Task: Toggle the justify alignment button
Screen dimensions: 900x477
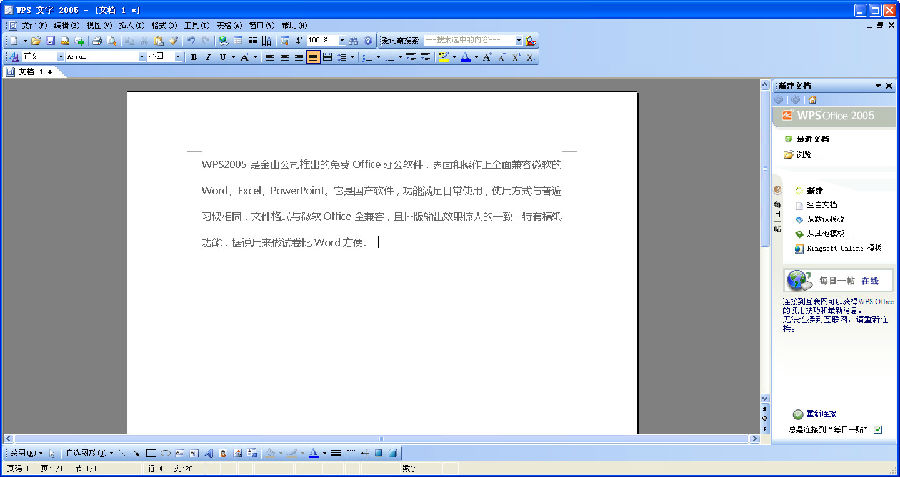Action: tap(313, 57)
